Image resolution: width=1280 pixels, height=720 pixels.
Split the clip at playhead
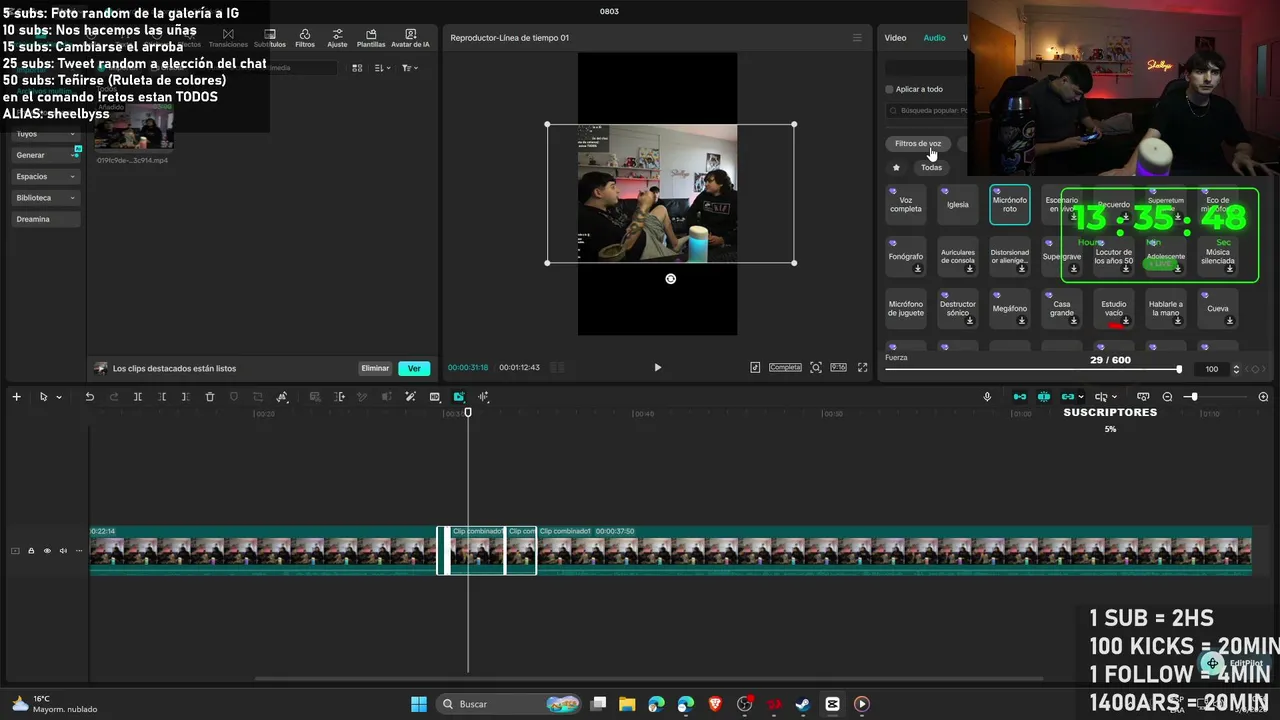pyautogui.click(x=138, y=397)
